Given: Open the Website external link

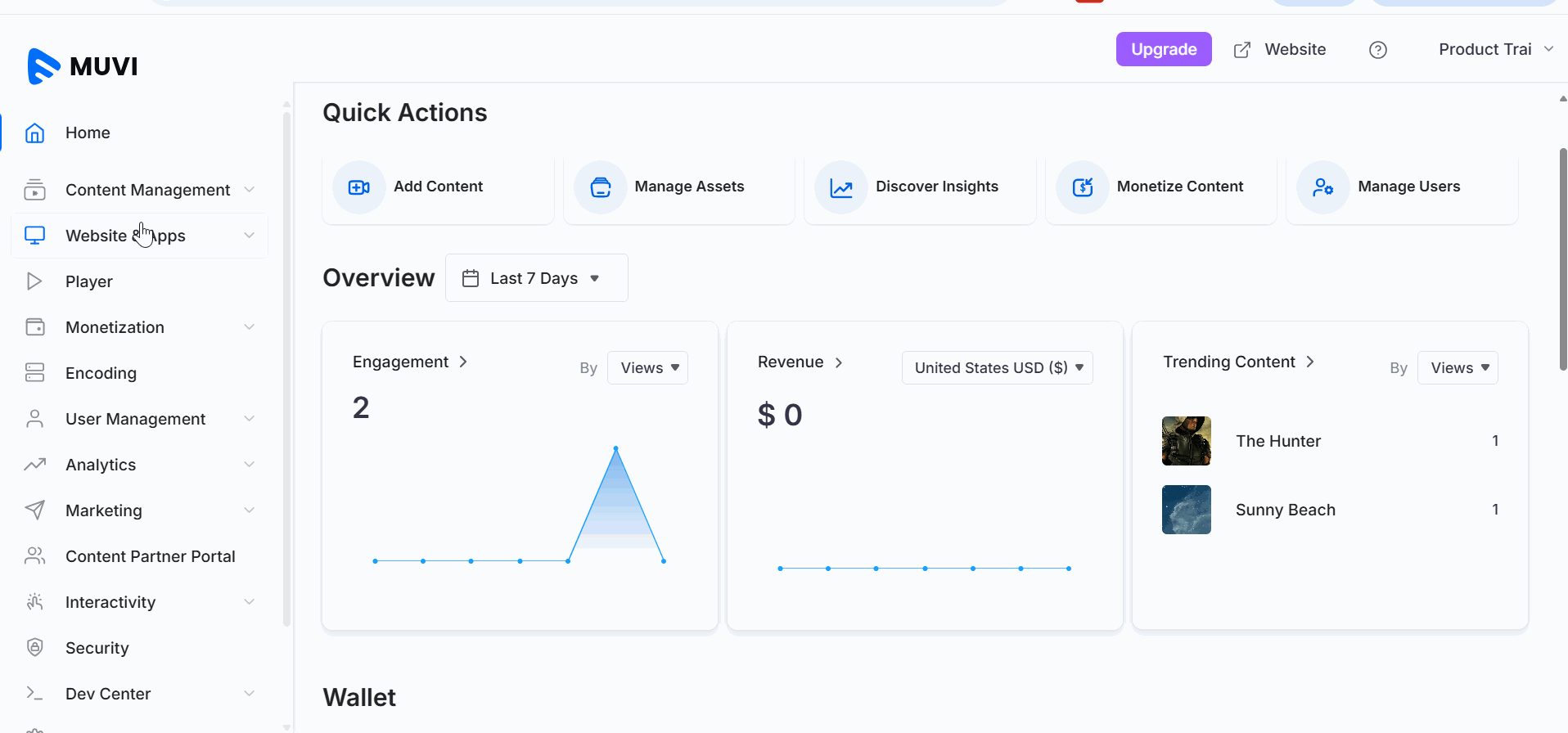Looking at the screenshot, I should click(x=1280, y=50).
